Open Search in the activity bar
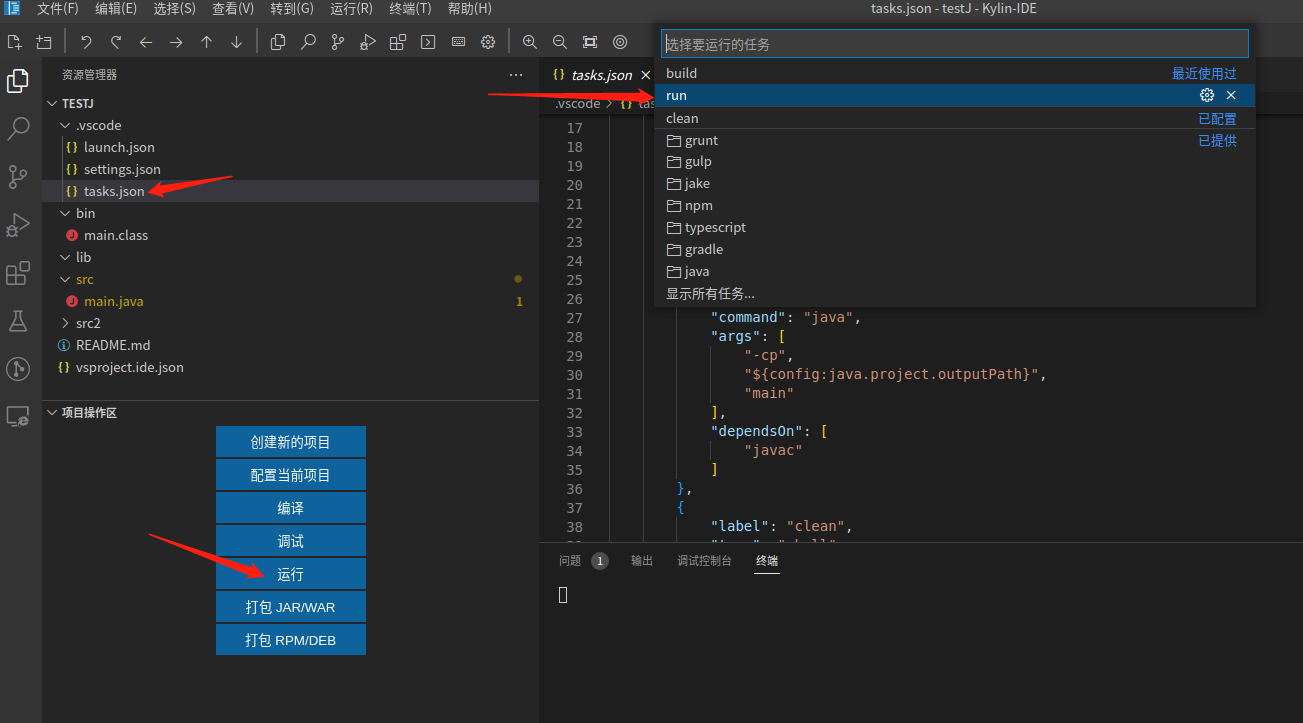This screenshot has height=723, width=1303. (18, 129)
